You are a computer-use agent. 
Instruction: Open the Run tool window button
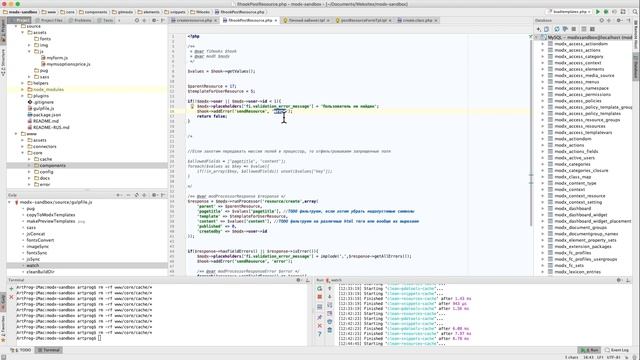589,350
